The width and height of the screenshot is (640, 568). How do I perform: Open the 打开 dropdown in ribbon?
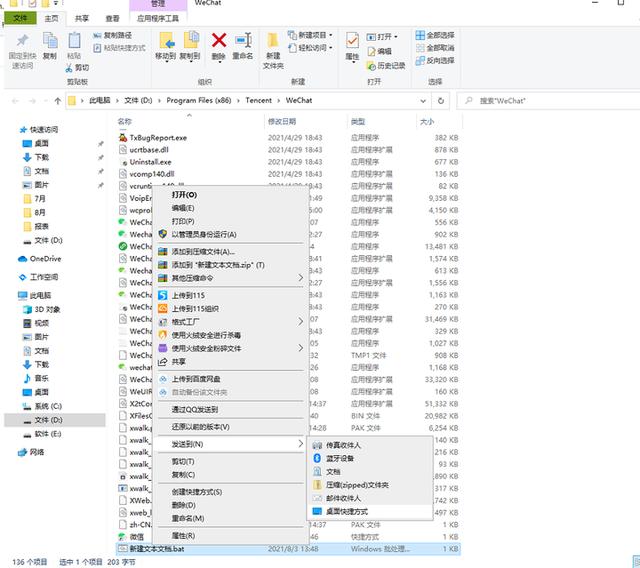(382, 37)
